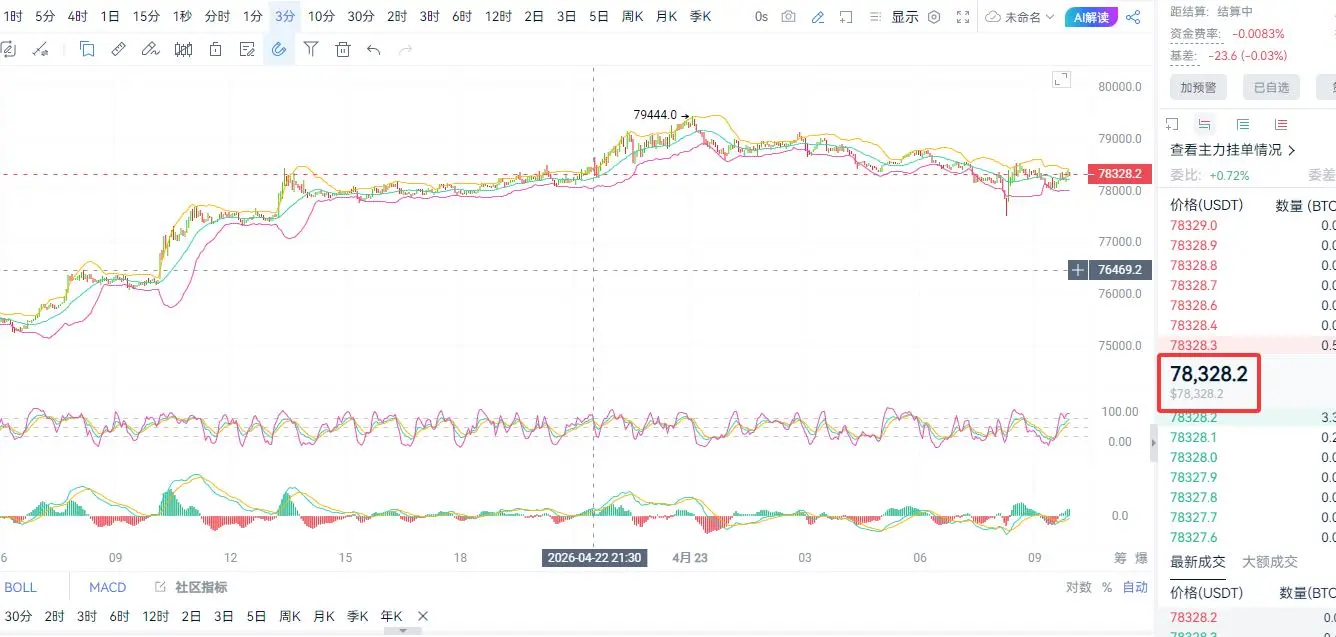
Task: Click the 筹 marker at chart bottom right
Action: pos(1121,558)
